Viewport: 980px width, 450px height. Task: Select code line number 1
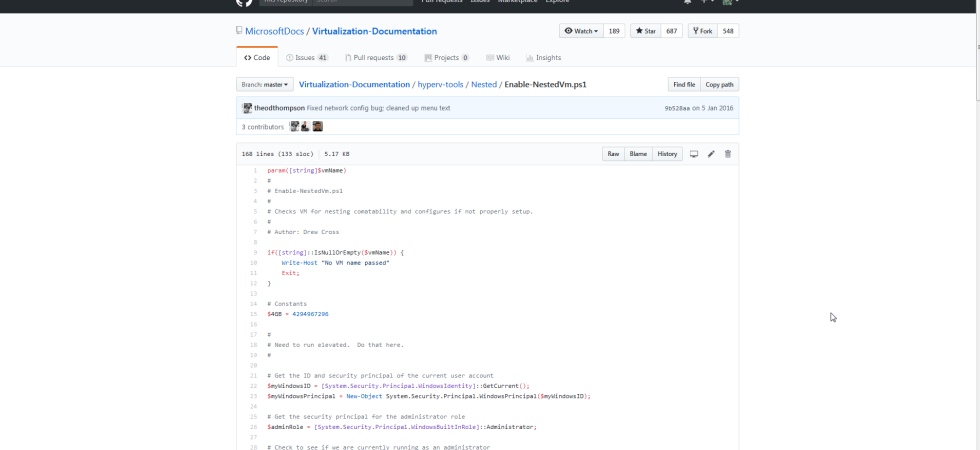point(254,170)
